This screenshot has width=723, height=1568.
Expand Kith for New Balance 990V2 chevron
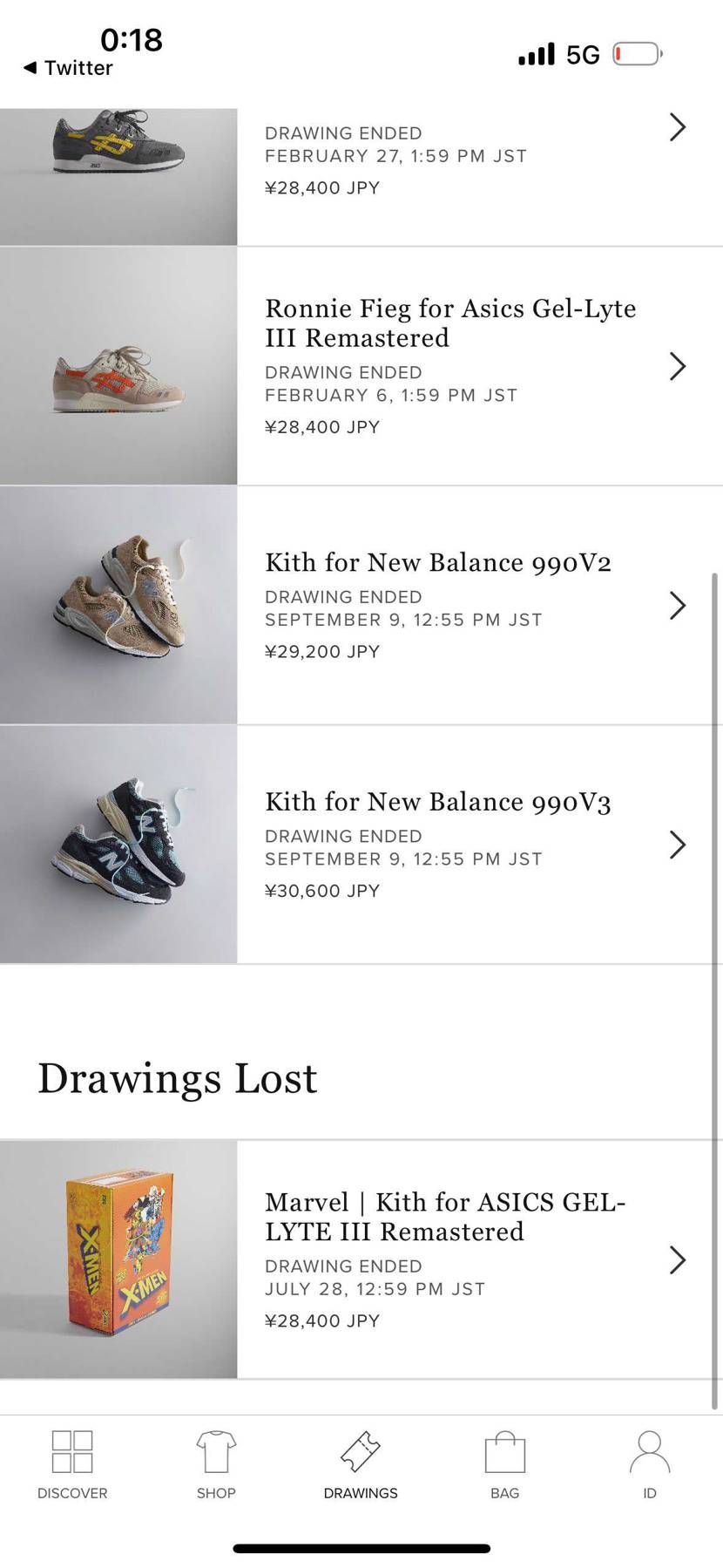[678, 605]
